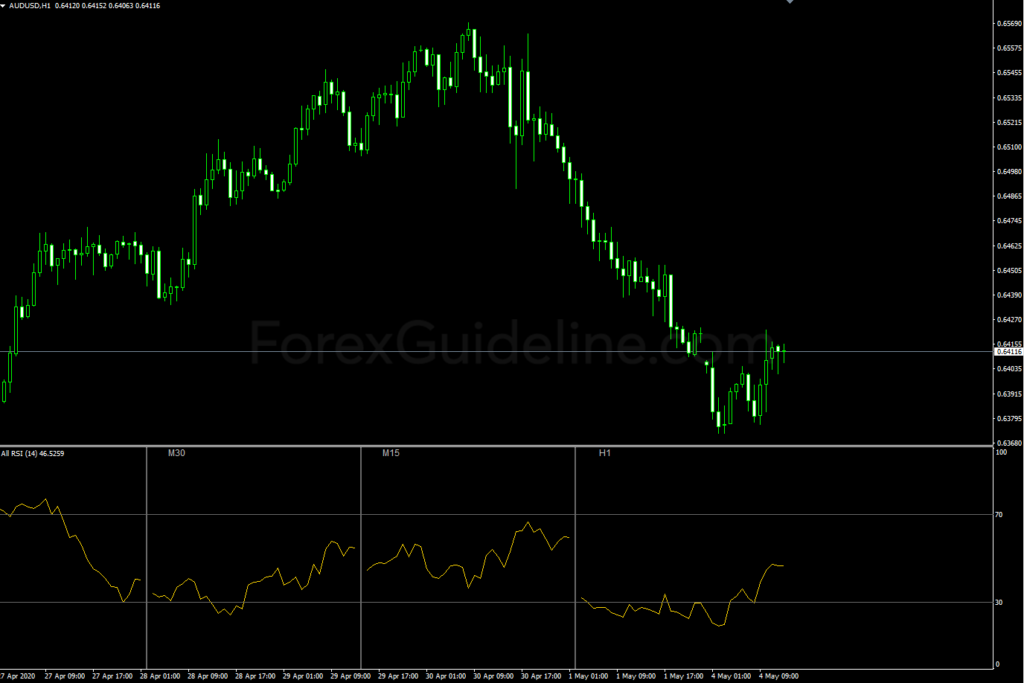
Task: Click the 0.63915 price axis label
Action: click(1009, 394)
